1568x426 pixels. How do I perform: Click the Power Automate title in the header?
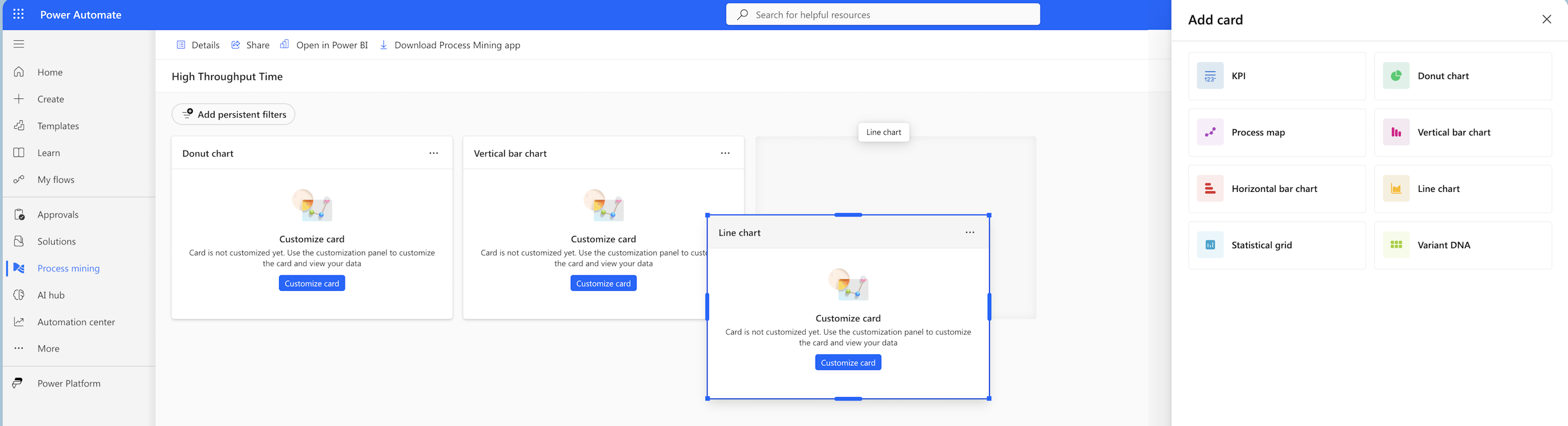coord(81,14)
